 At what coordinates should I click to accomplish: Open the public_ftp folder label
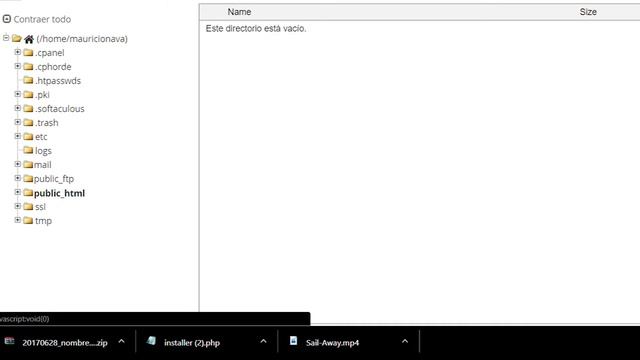54,179
